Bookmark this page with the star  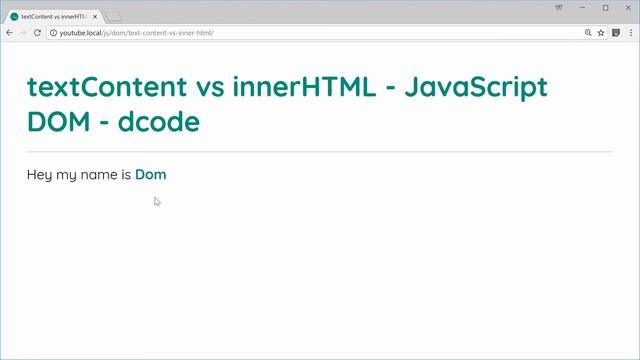point(601,33)
